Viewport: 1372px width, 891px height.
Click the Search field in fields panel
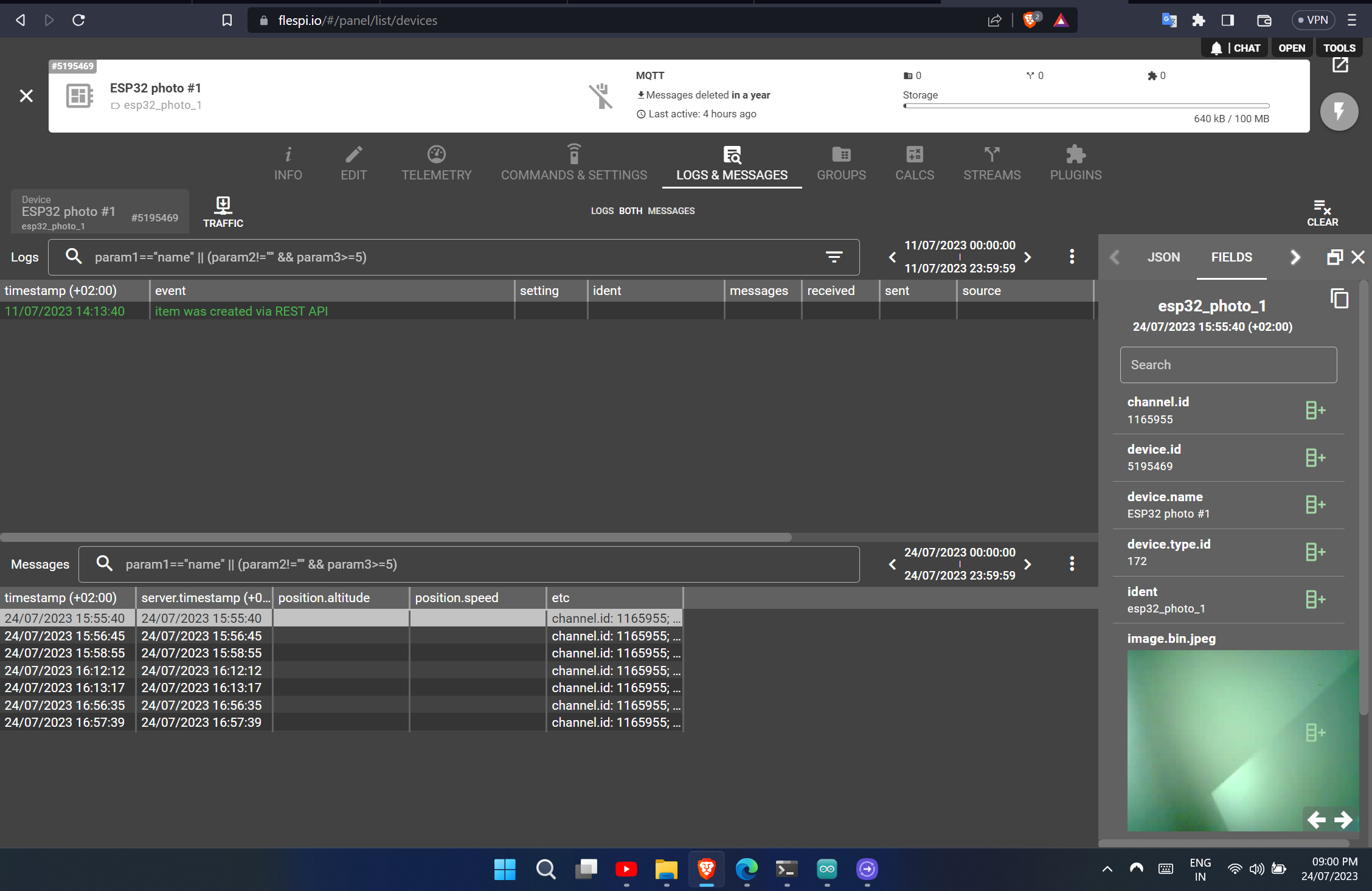[x=1228, y=365]
